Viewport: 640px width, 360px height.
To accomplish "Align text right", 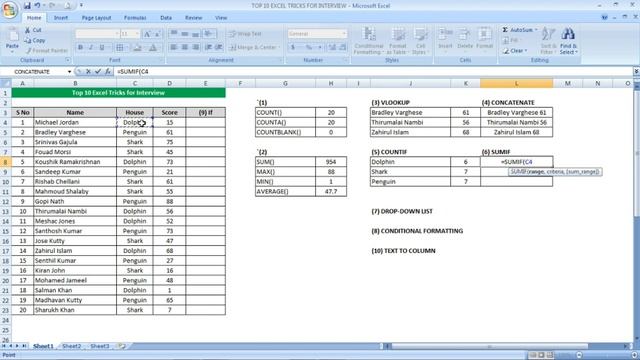I will [196, 48].
